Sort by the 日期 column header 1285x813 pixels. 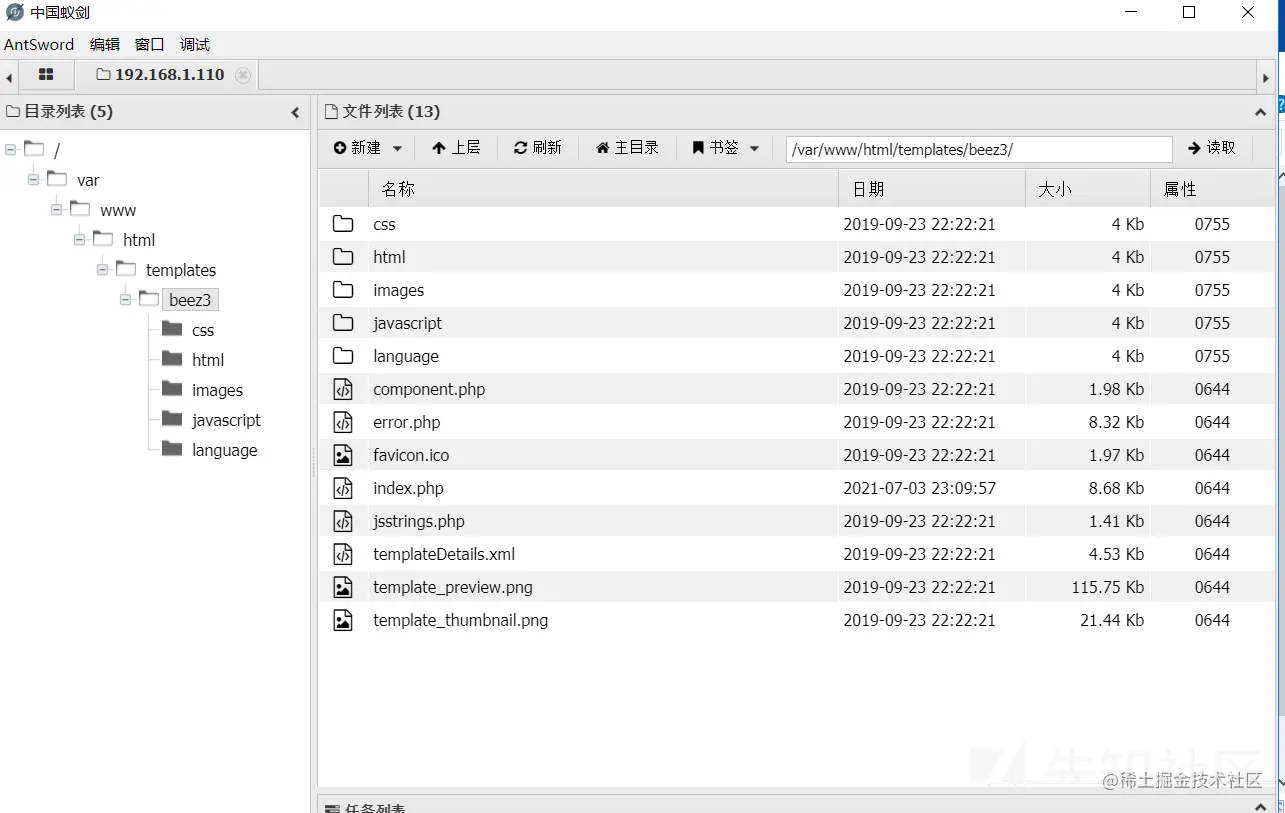932,189
